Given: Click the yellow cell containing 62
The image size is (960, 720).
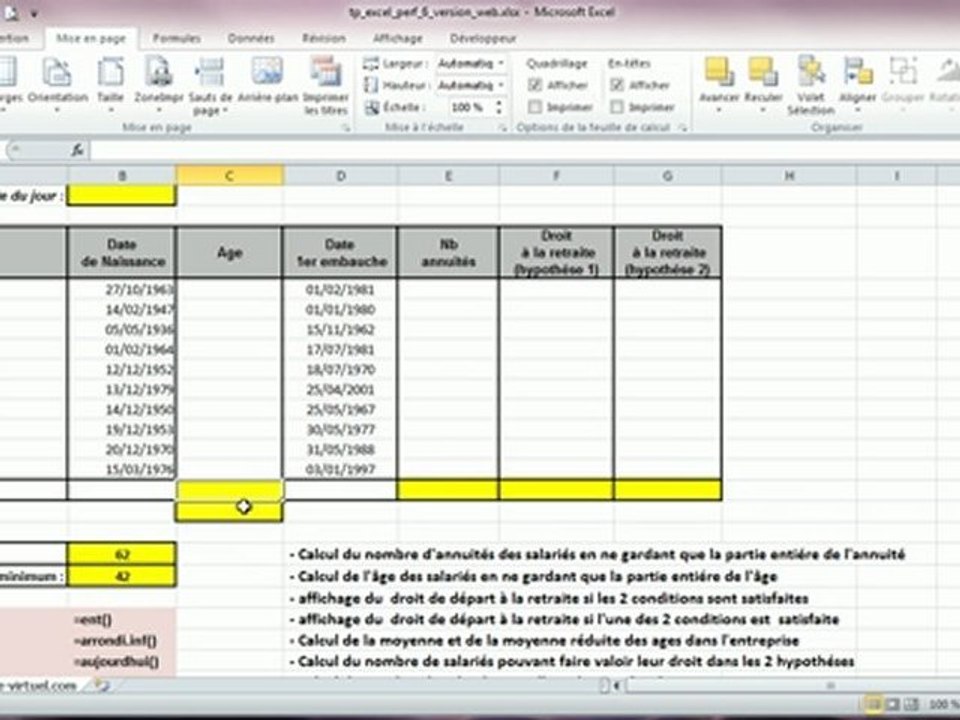Looking at the screenshot, I should tap(122, 555).
